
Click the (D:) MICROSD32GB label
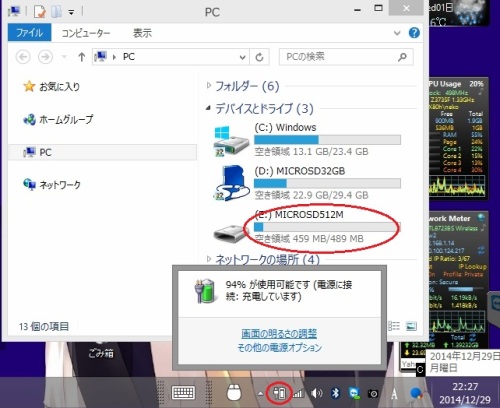300,171
